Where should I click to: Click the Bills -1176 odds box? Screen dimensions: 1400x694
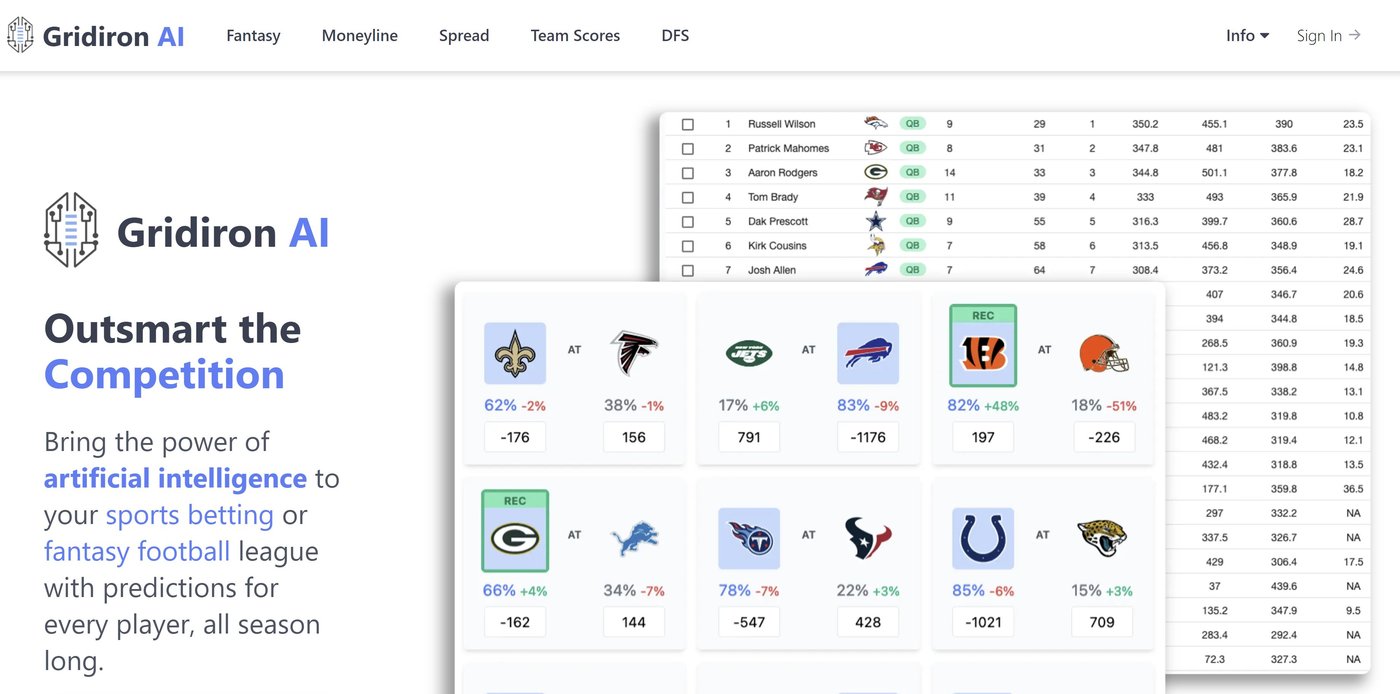tap(868, 437)
